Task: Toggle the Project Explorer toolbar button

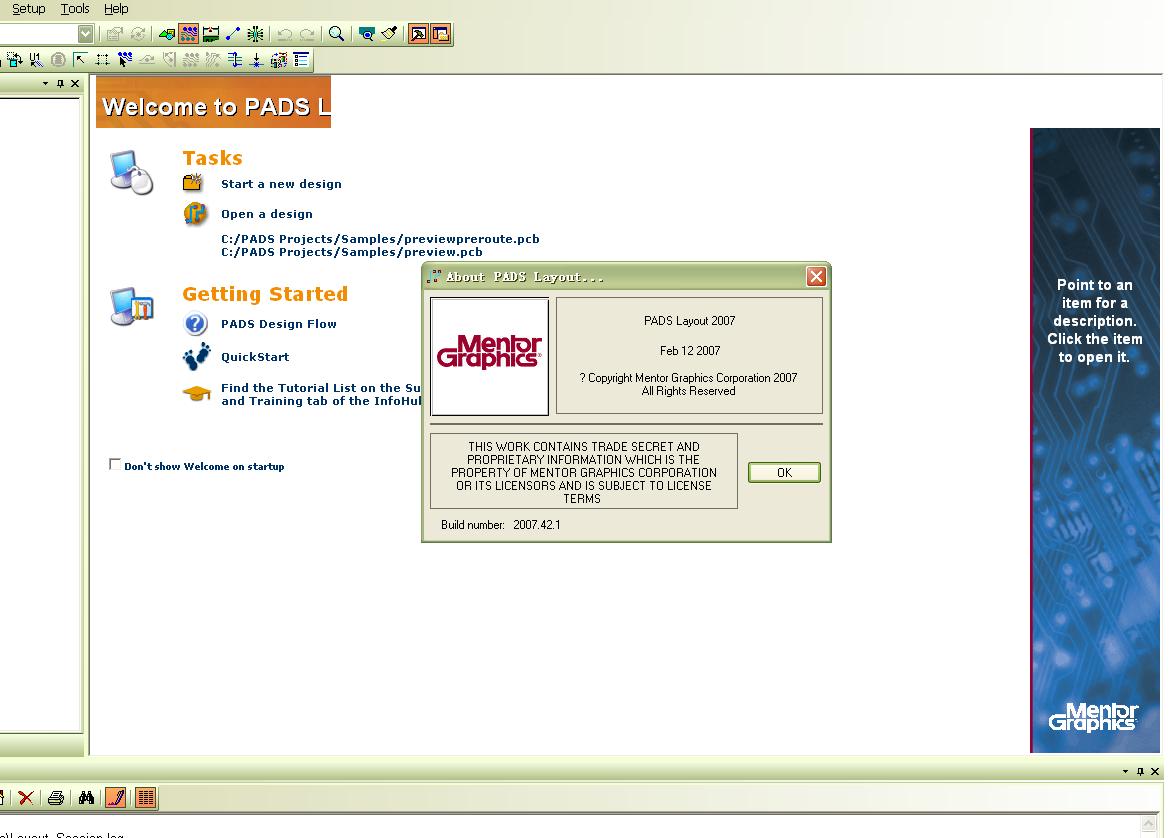Action: click(x=441, y=34)
